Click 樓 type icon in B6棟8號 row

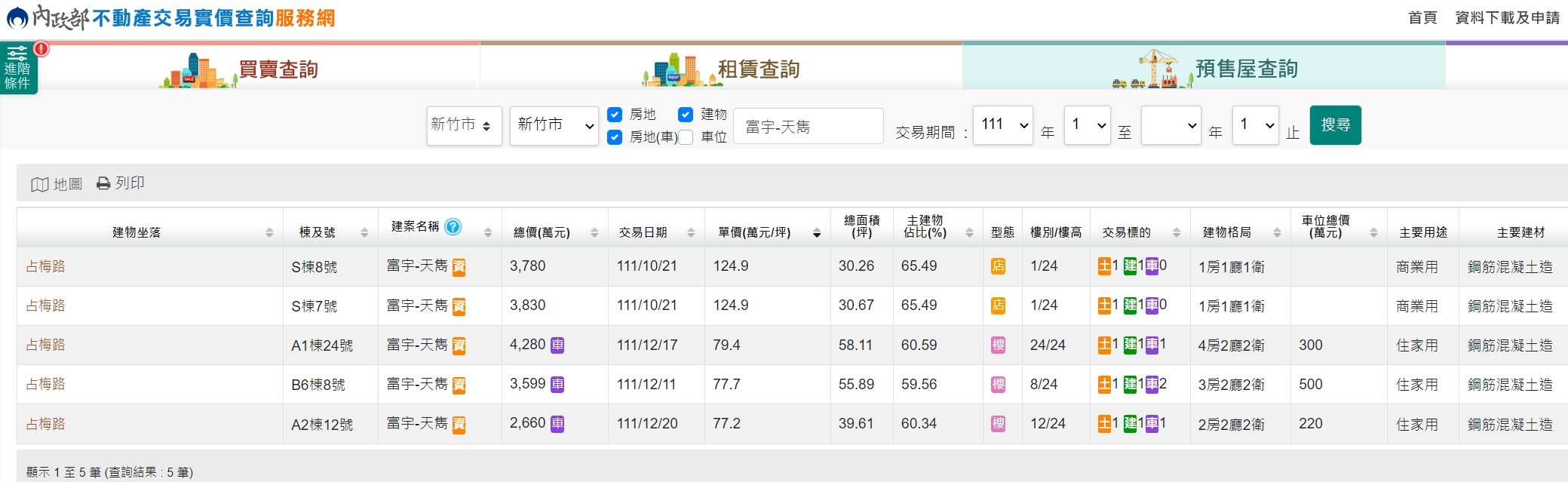998,384
